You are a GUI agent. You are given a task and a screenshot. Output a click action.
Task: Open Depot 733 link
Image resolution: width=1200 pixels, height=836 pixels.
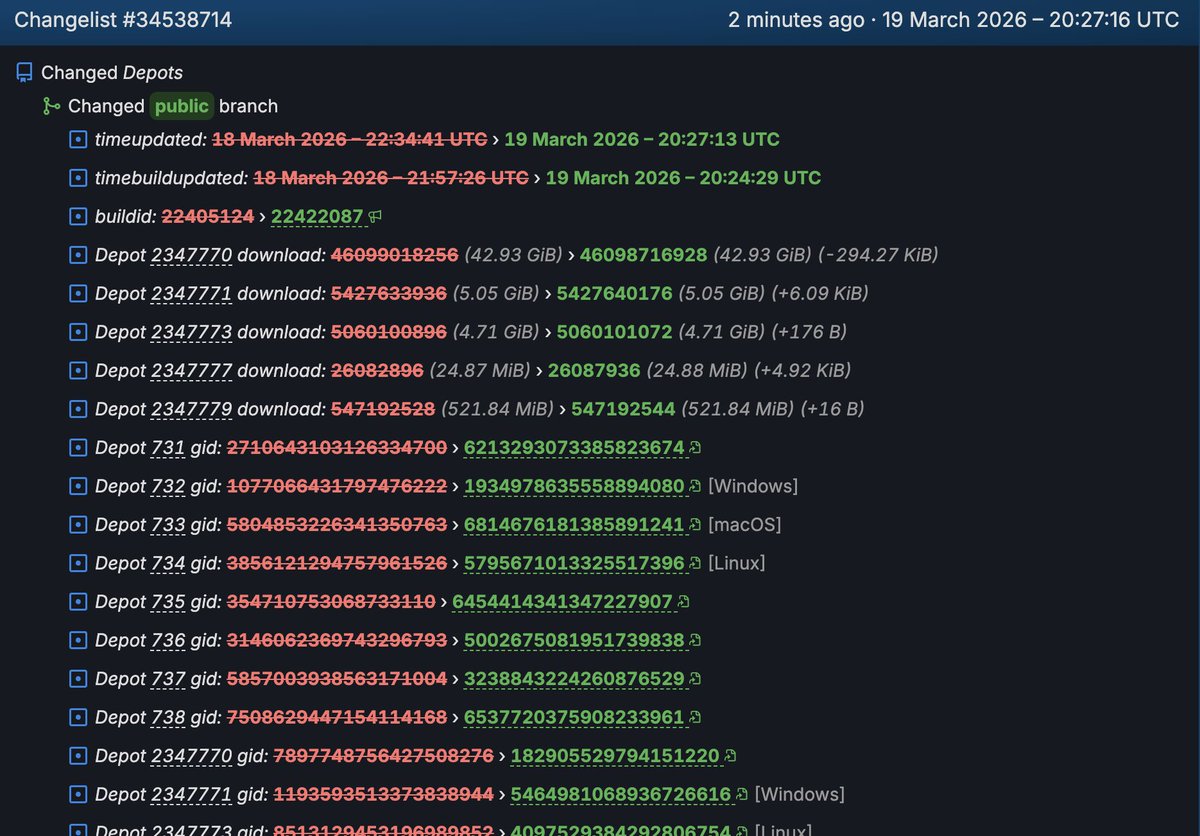tap(168, 524)
